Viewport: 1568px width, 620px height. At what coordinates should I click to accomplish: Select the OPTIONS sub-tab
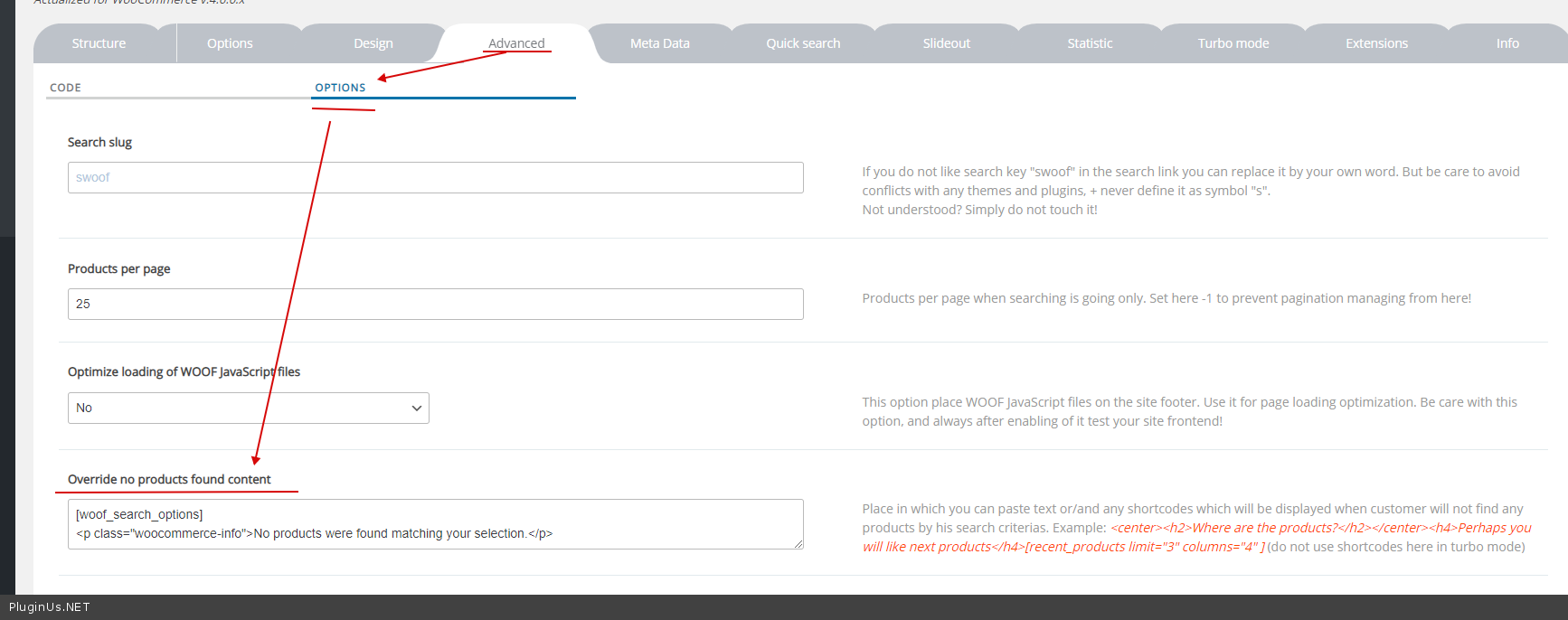pos(340,88)
